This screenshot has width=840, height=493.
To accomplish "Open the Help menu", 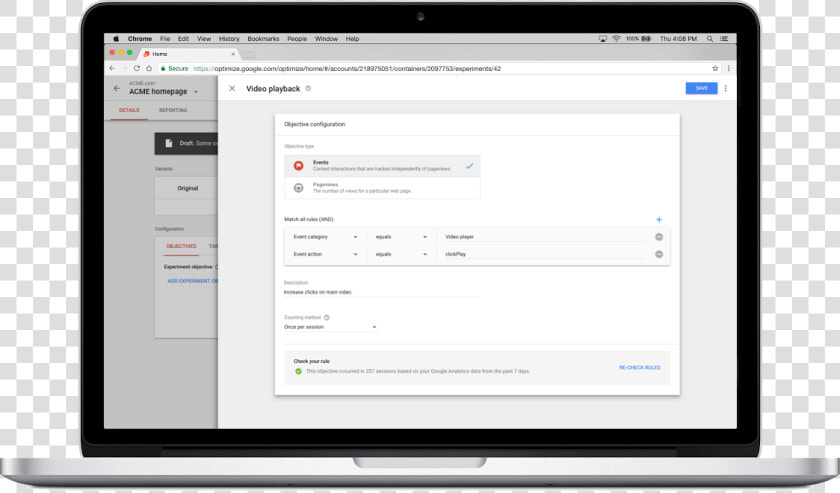I will point(352,39).
